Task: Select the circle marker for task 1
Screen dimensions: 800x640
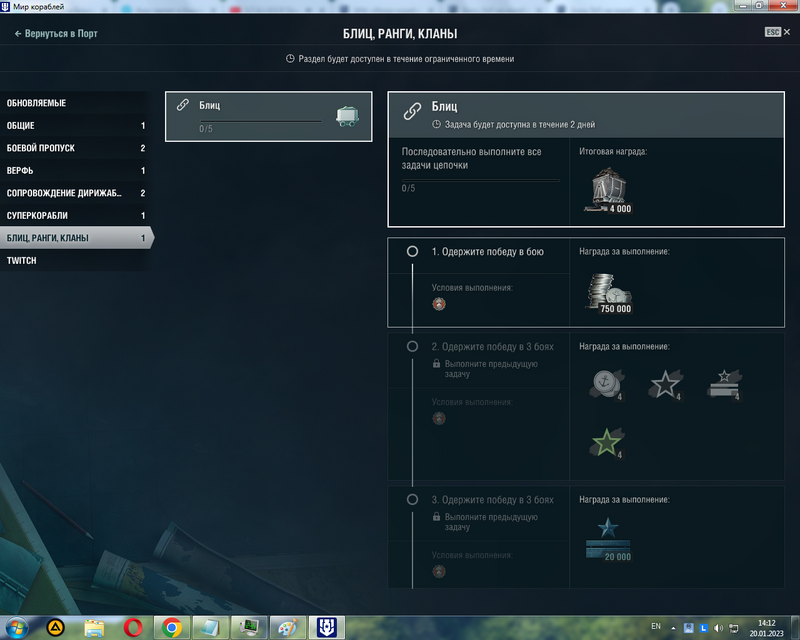Action: click(412, 252)
